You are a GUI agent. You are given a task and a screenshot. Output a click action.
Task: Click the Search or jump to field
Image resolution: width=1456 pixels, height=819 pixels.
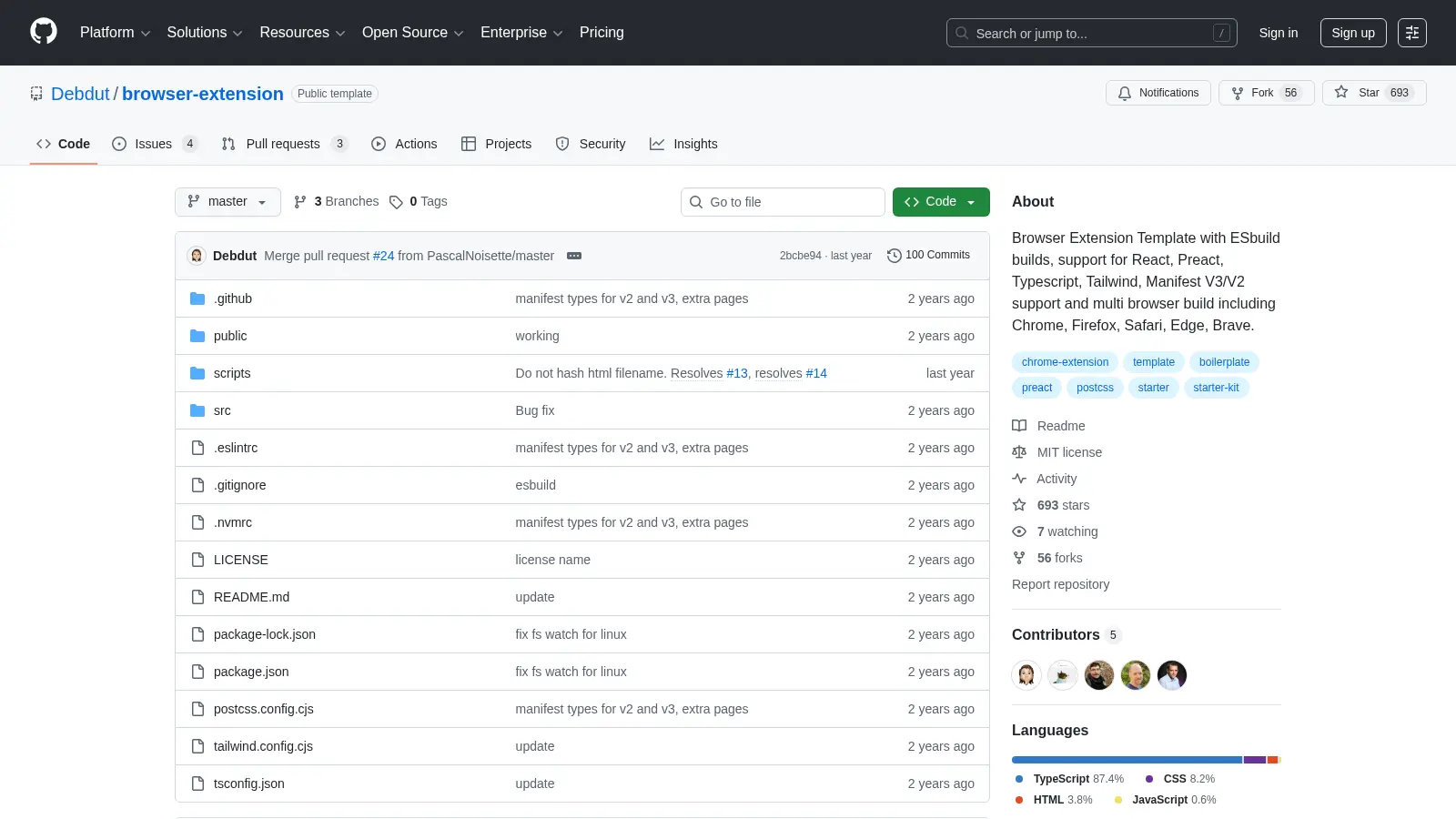(1091, 33)
